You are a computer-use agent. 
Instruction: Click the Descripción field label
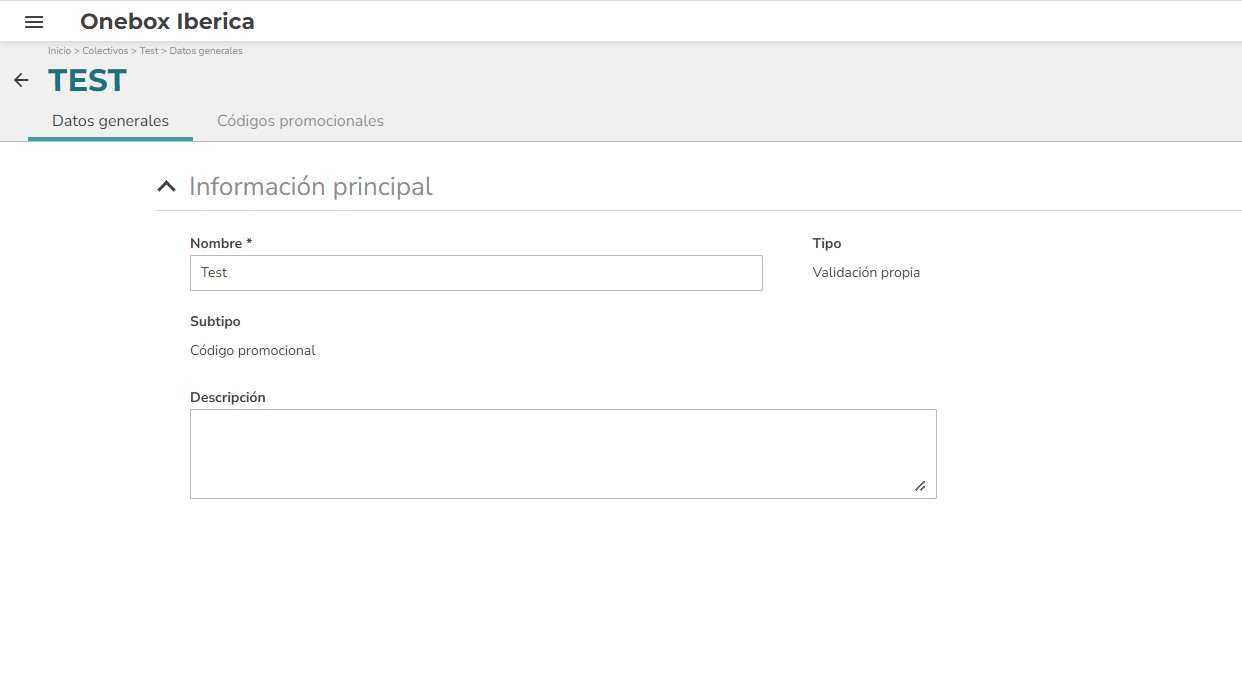click(228, 397)
